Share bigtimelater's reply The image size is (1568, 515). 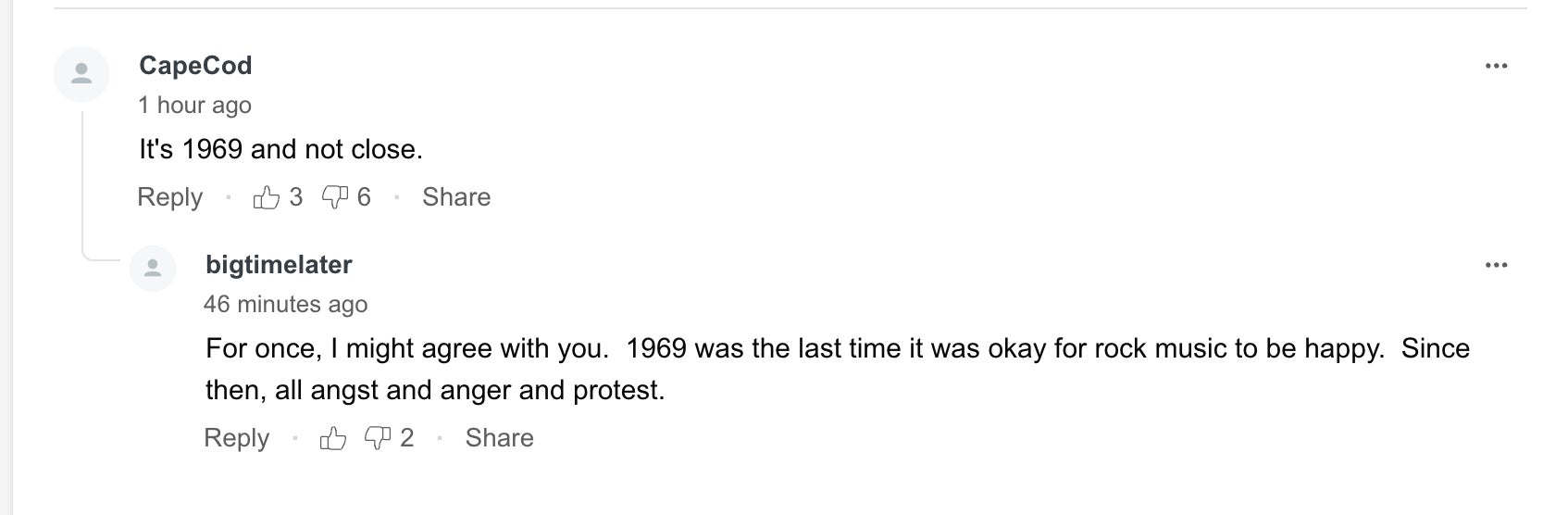(x=499, y=438)
